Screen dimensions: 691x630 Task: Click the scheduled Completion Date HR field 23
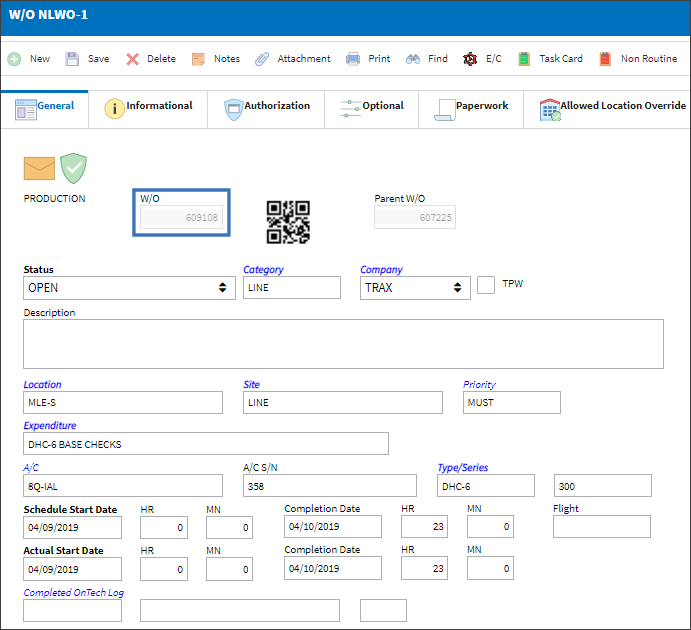tap(424, 526)
